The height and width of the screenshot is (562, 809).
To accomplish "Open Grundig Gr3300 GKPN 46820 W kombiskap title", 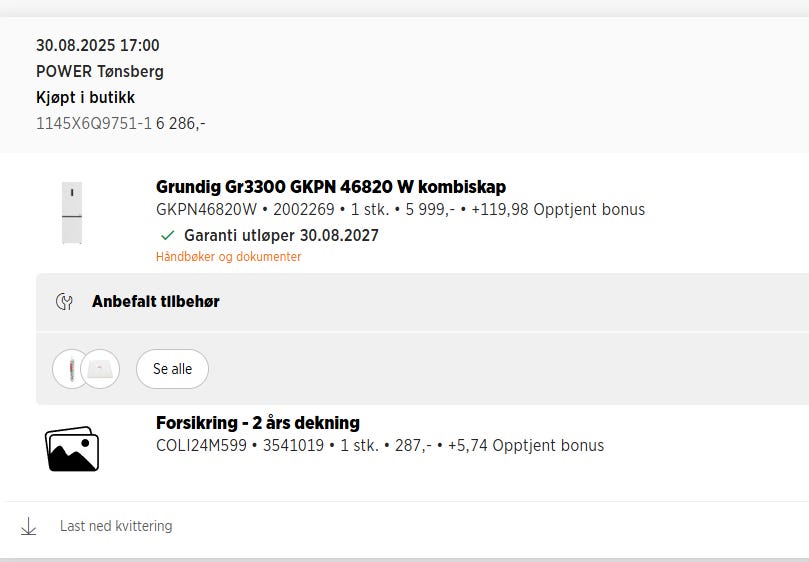I will point(331,187).
